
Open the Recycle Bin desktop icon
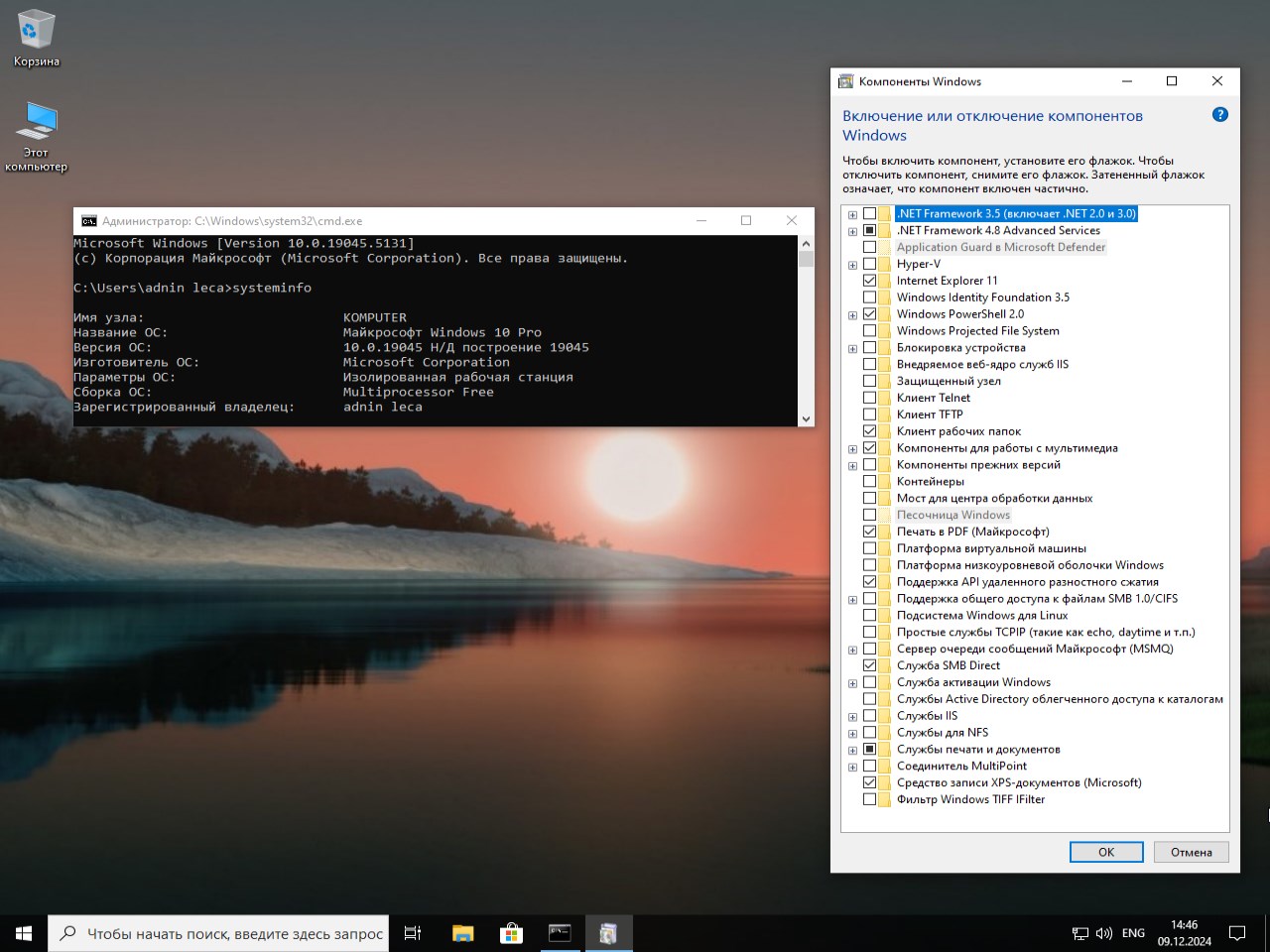[x=36, y=32]
